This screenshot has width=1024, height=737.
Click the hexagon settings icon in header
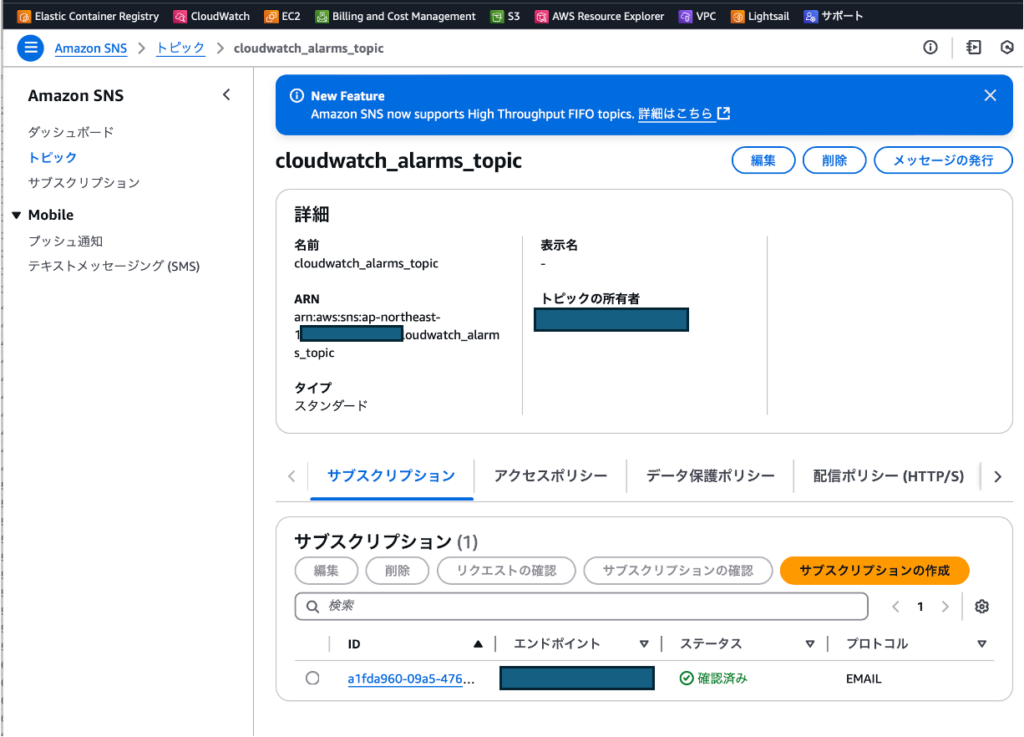click(1006, 47)
